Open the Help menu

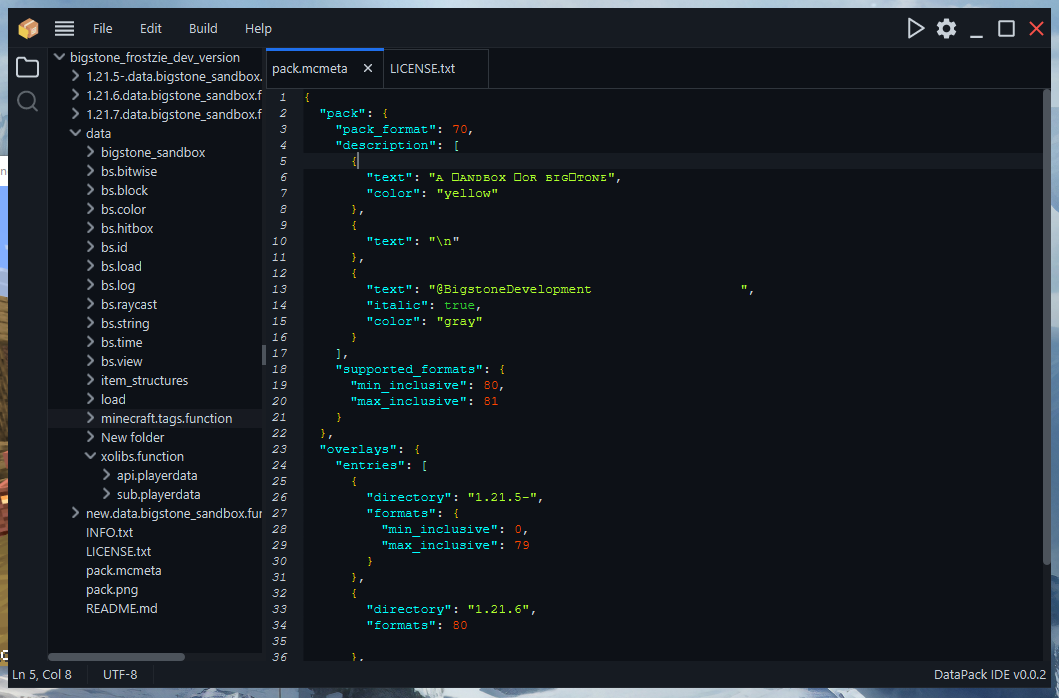click(258, 28)
